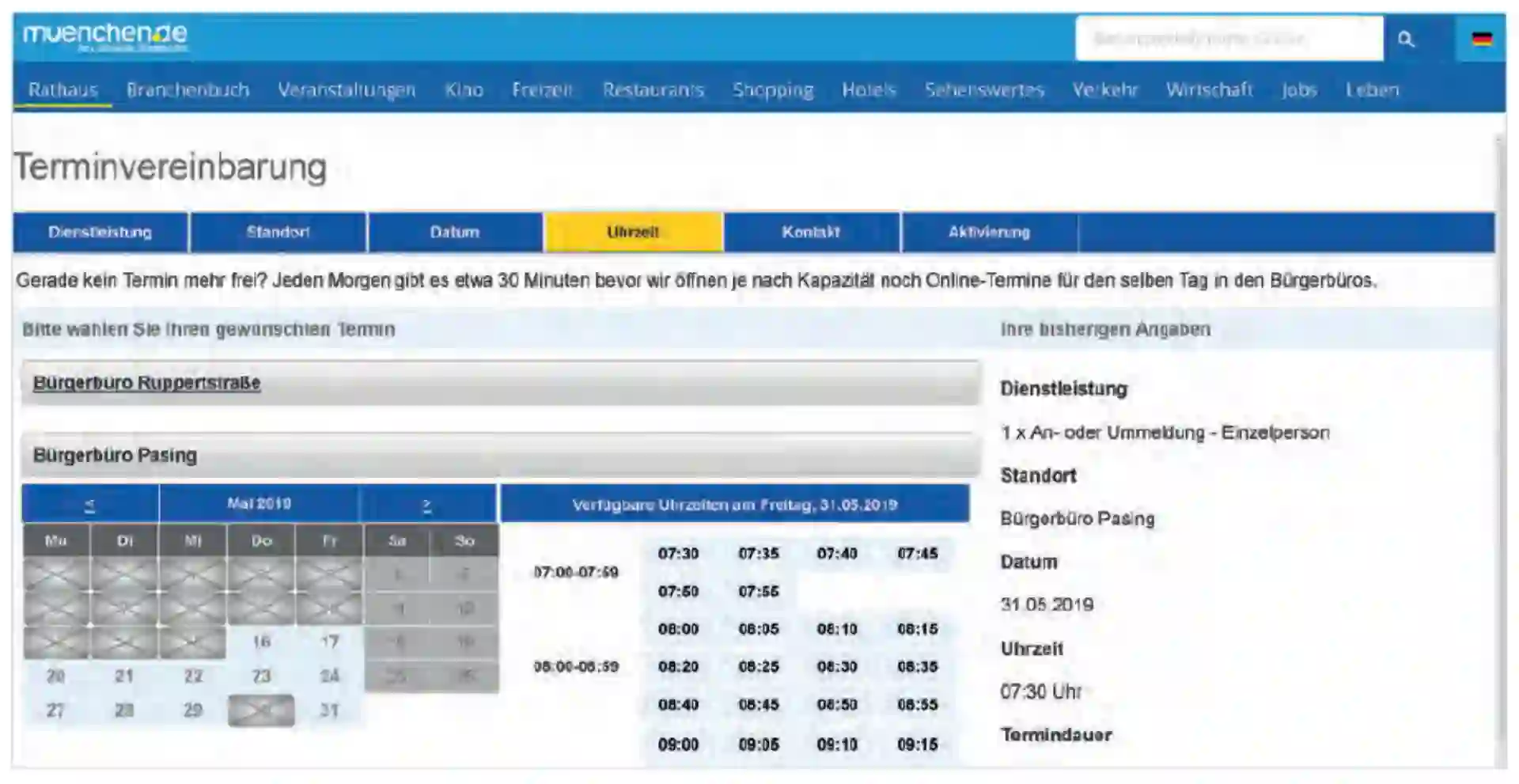Go to the Dienstleistung step tab
The image size is (1519, 784).
pyautogui.click(x=100, y=233)
